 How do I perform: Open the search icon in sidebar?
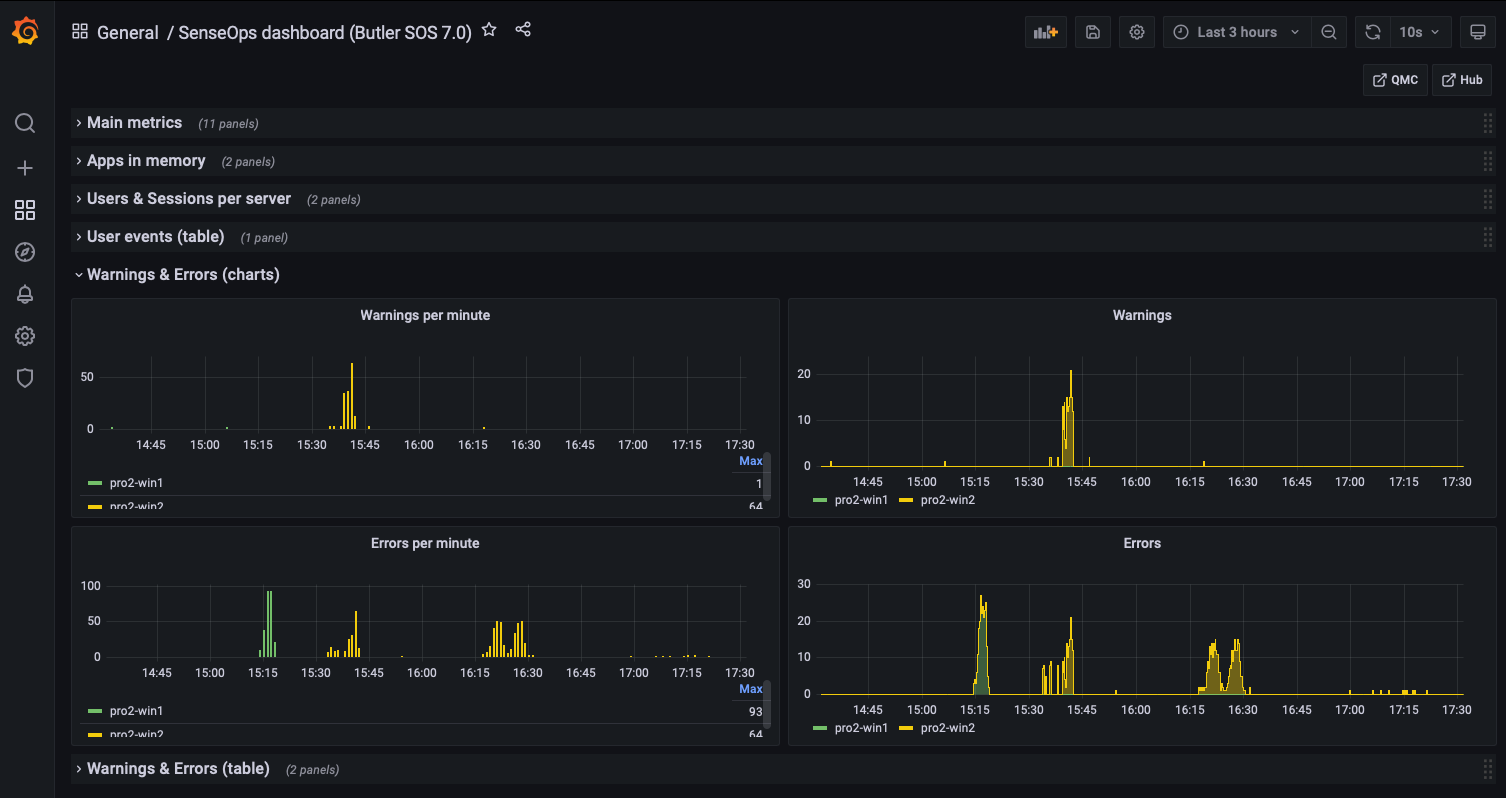(x=25, y=123)
